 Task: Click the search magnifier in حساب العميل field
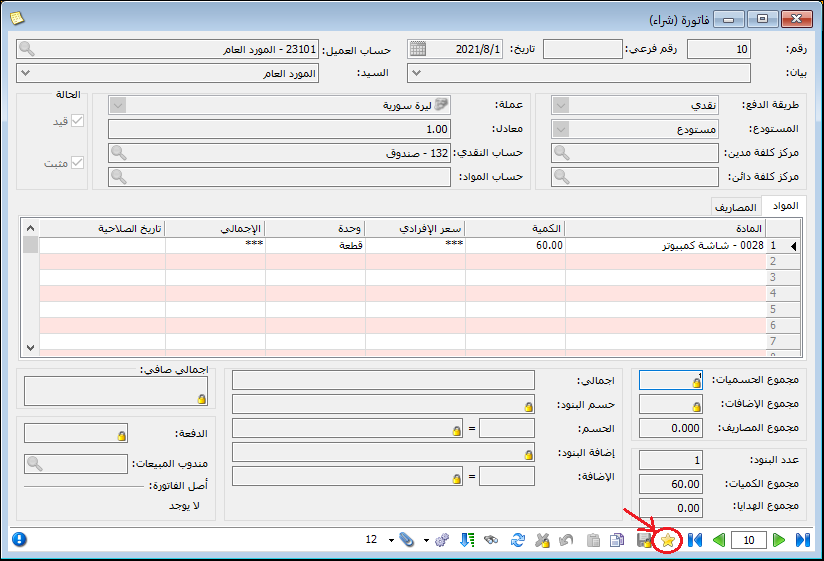point(27,49)
